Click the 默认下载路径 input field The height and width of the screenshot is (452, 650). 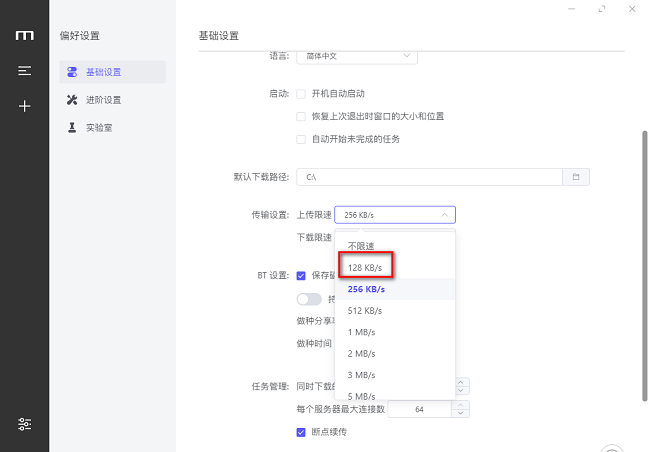point(428,177)
